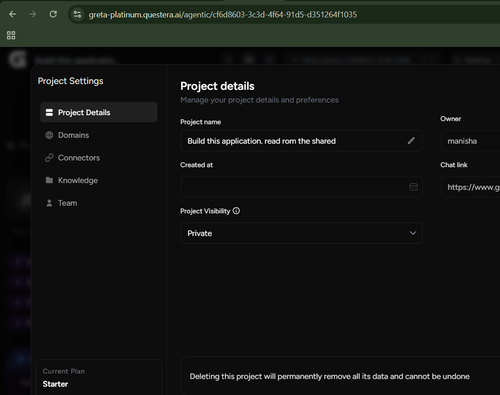Click the 'Manage your project details and preferences' subtitle
The width and height of the screenshot is (500, 395).
point(259,100)
